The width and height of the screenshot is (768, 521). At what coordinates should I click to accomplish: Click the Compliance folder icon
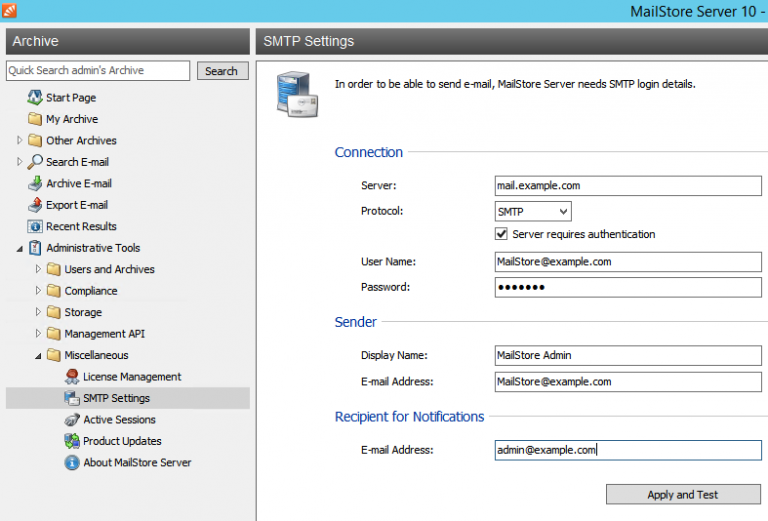tap(53, 291)
